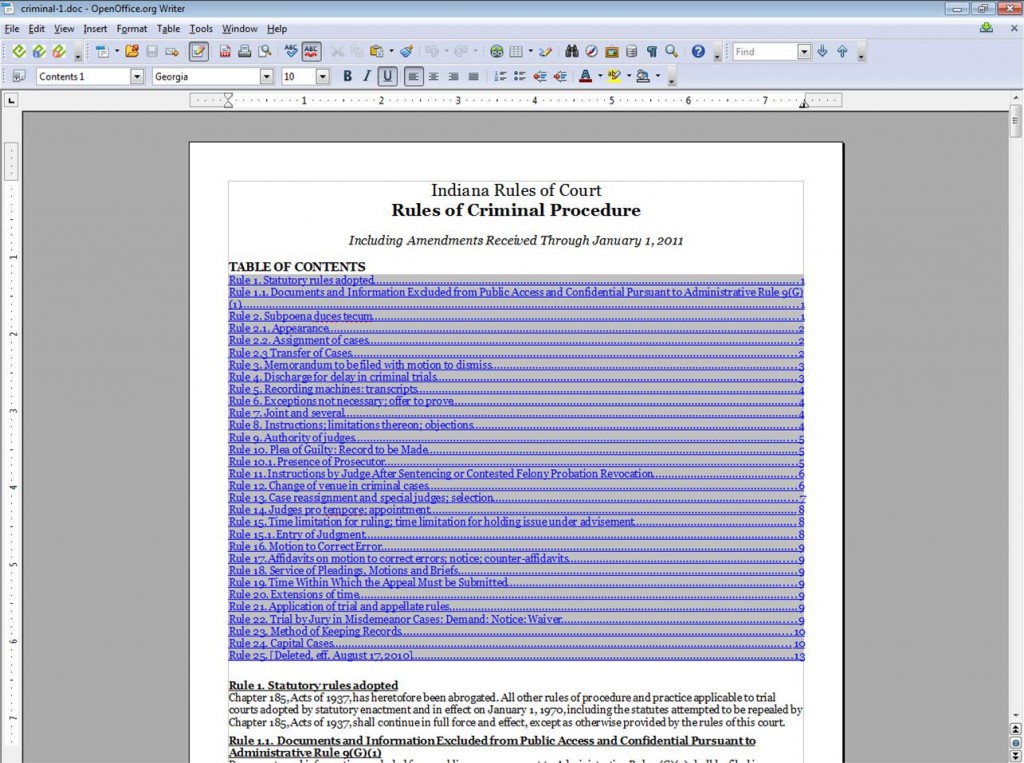Send the document as e-mail
The height and width of the screenshot is (763, 1024).
coord(172,52)
